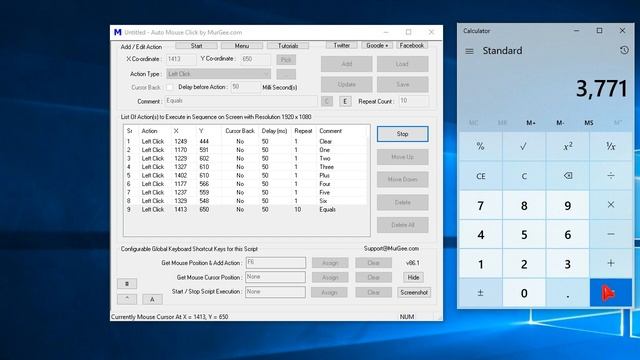The width and height of the screenshot is (640, 360).
Task: Click the Start / Stop Script Execution shortcut field
Action: click(276, 292)
